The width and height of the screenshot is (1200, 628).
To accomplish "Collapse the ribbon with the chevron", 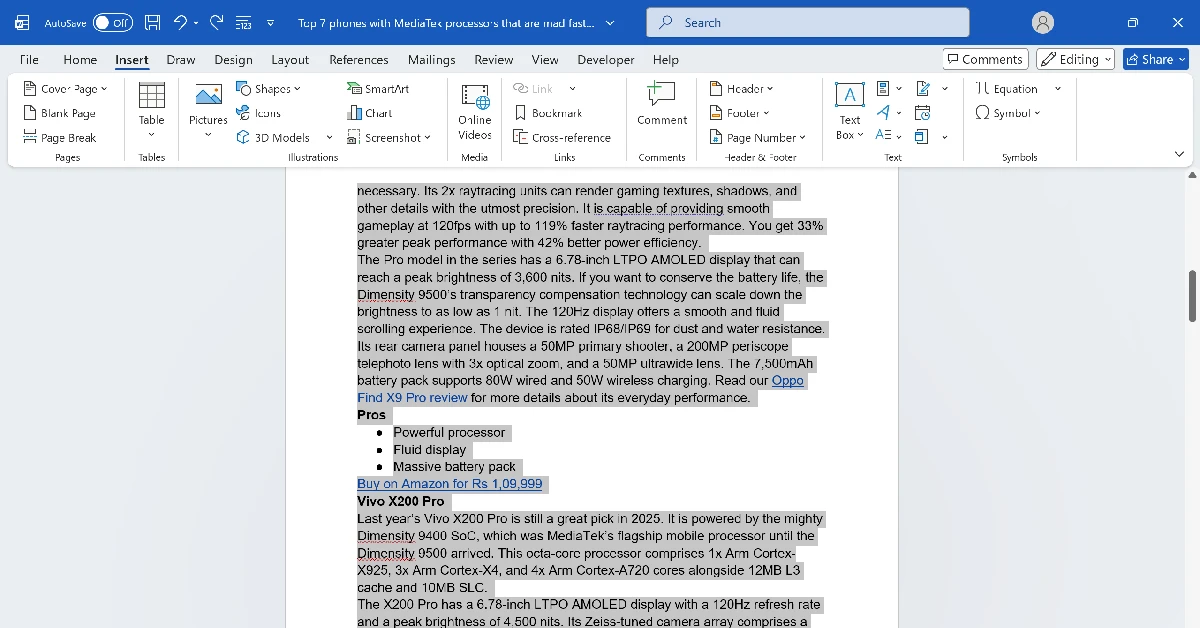I will (1179, 154).
